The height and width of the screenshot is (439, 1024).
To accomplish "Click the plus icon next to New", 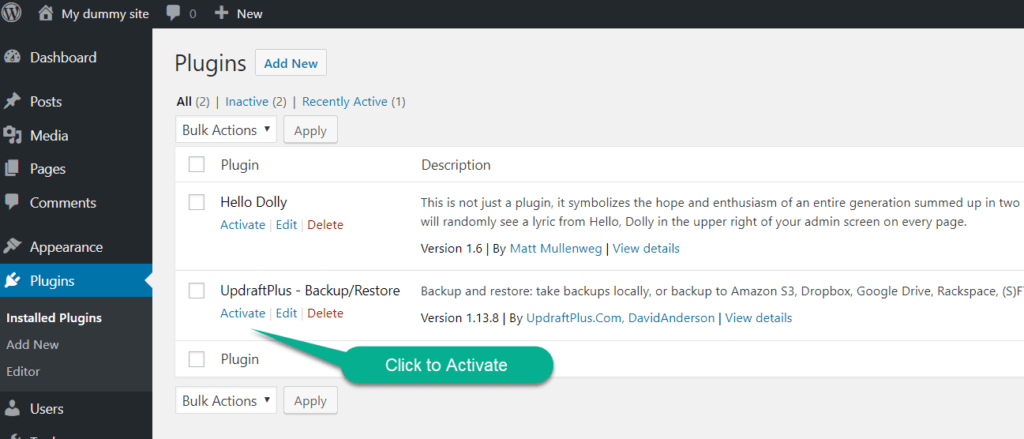I will (x=222, y=13).
